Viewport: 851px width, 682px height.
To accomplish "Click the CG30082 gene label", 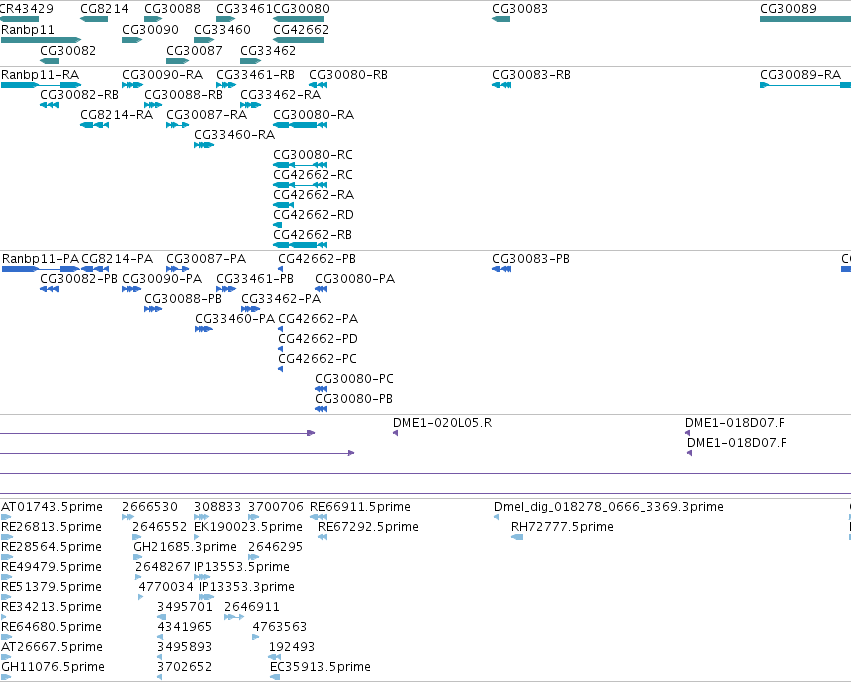I will [68, 50].
